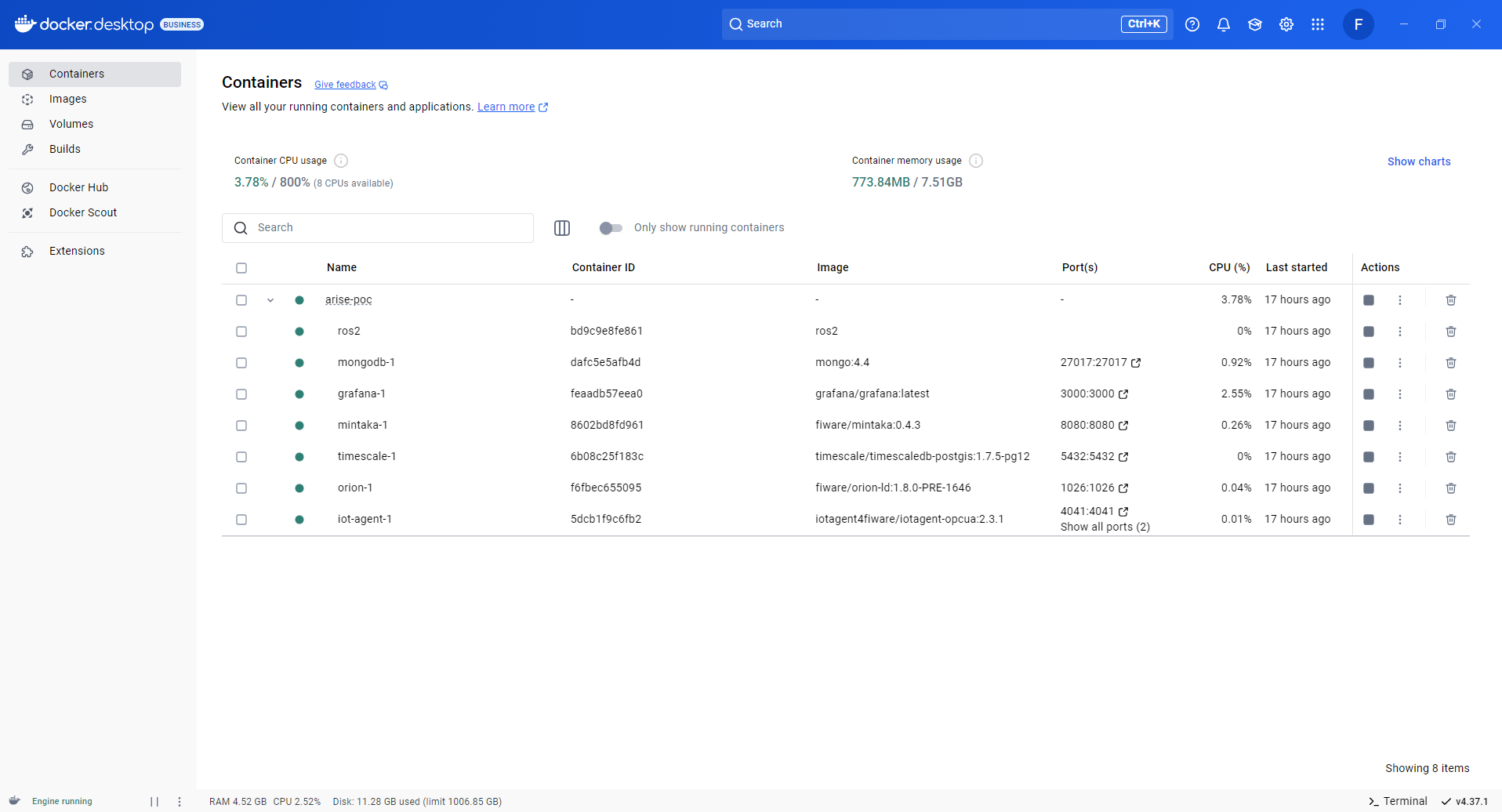The image size is (1502, 812).
Task: Open Settings gear icon
Action: [1286, 24]
